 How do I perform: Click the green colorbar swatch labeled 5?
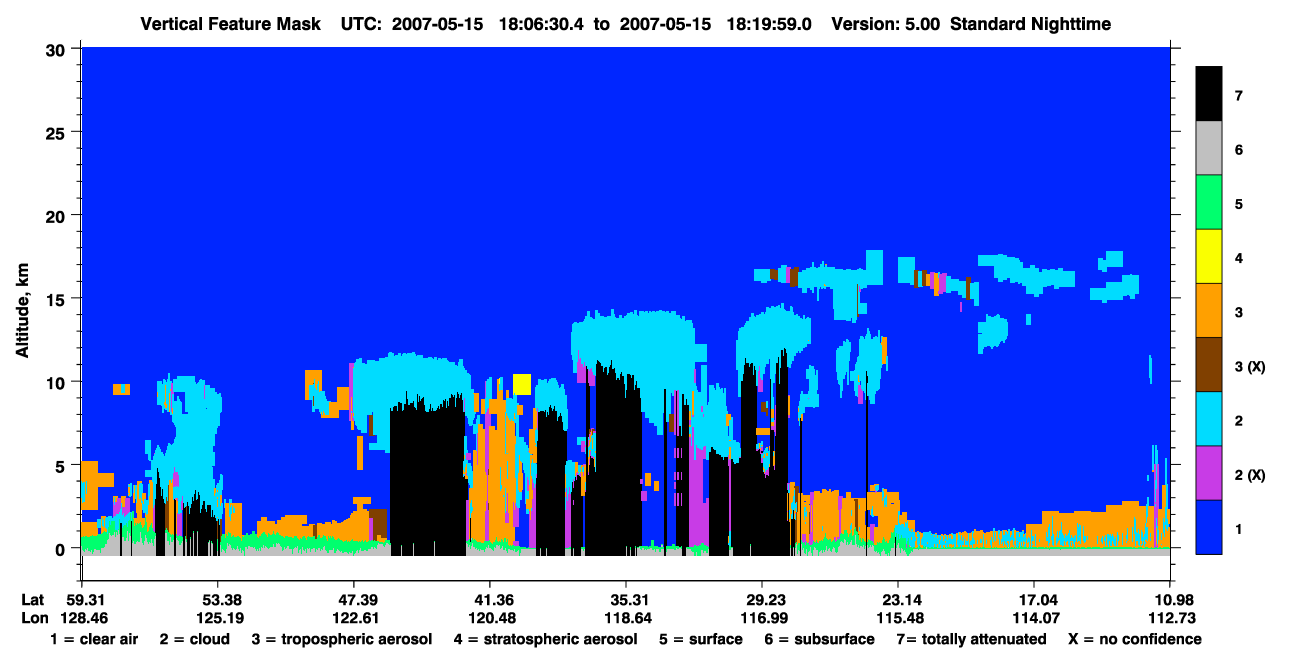[x=1209, y=203]
